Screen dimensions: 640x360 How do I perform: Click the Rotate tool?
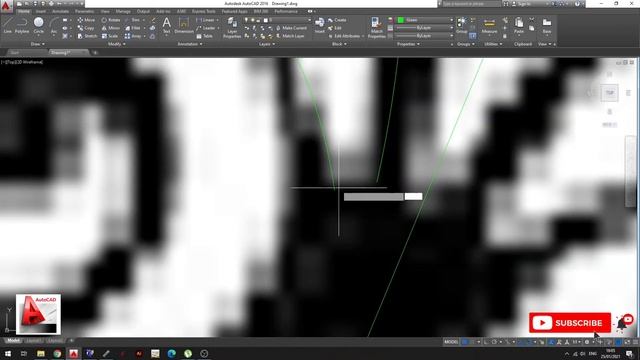point(111,20)
